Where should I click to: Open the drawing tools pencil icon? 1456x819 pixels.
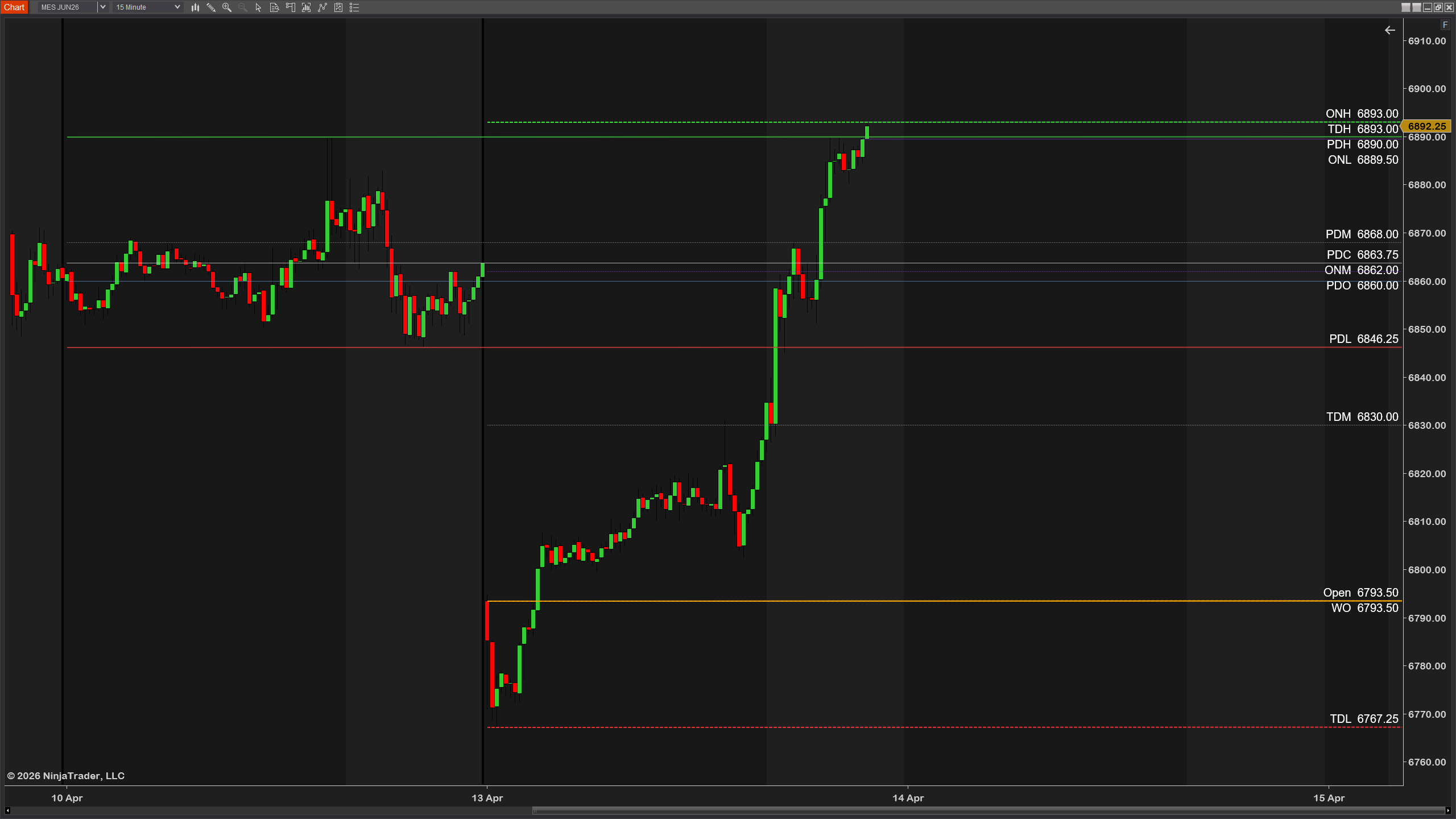(211, 7)
